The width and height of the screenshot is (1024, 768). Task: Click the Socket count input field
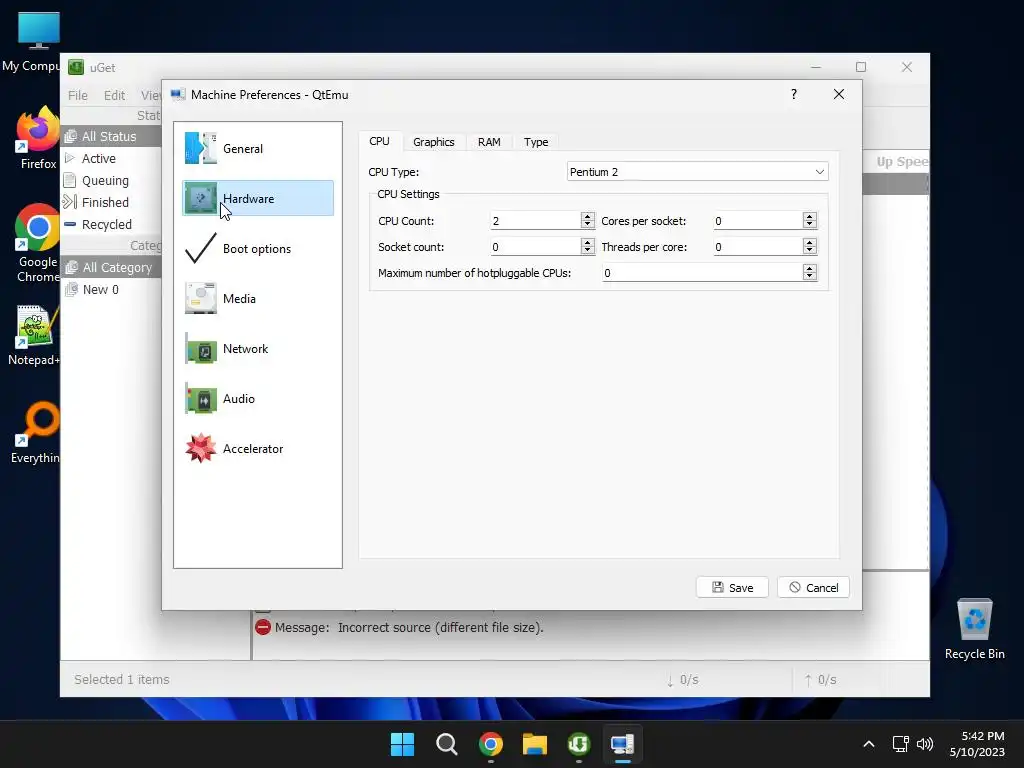(x=535, y=247)
